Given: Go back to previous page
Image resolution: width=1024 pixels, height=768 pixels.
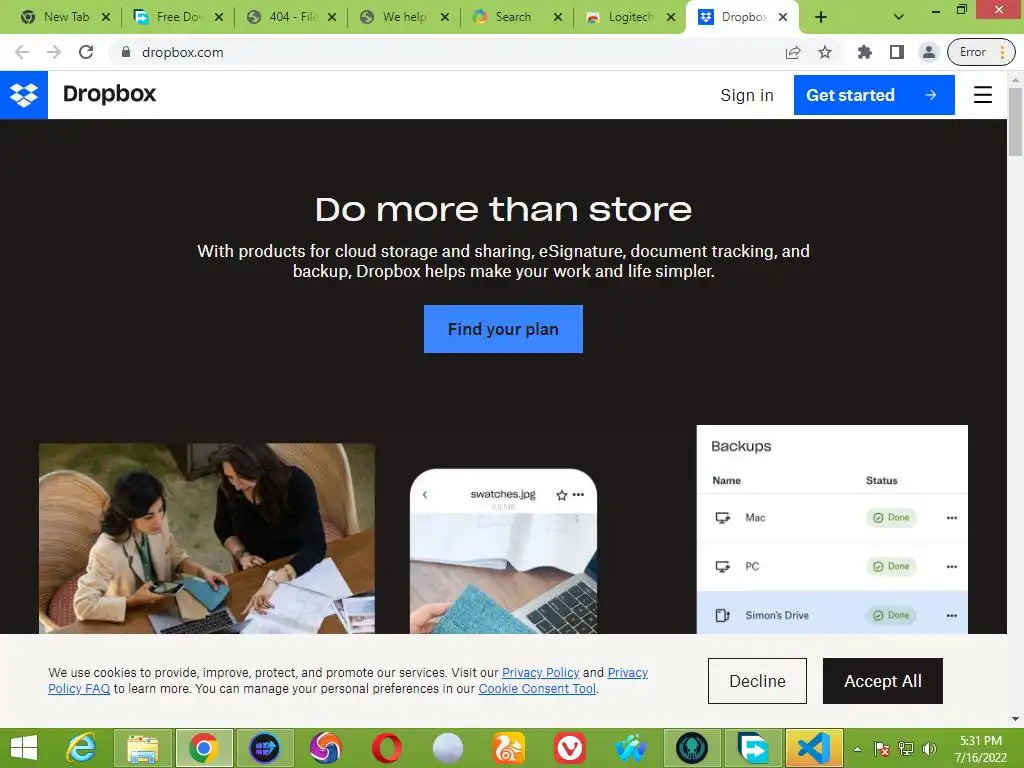Looking at the screenshot, I should (x=22, y=52).
